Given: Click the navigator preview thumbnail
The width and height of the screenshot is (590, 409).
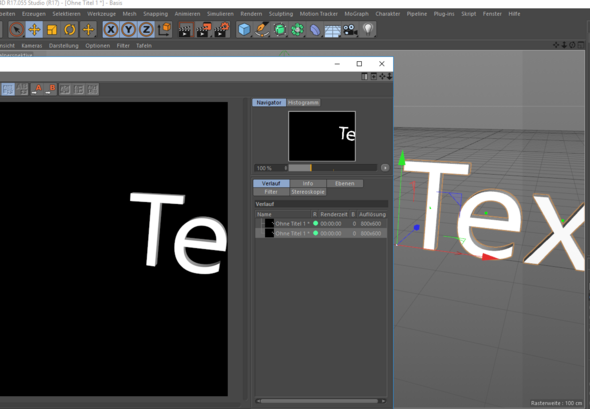Looking at the screenshot, I should click(x=322, y=136).
